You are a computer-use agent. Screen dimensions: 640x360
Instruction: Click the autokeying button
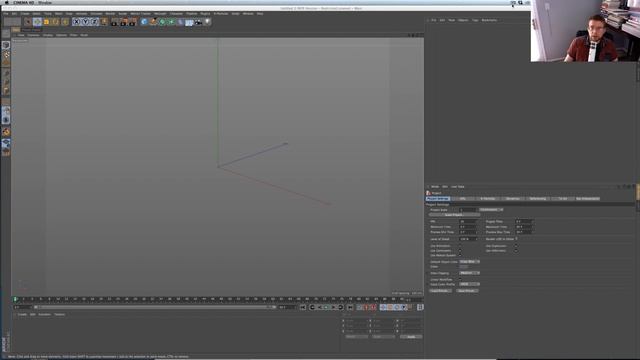point(366,307)
